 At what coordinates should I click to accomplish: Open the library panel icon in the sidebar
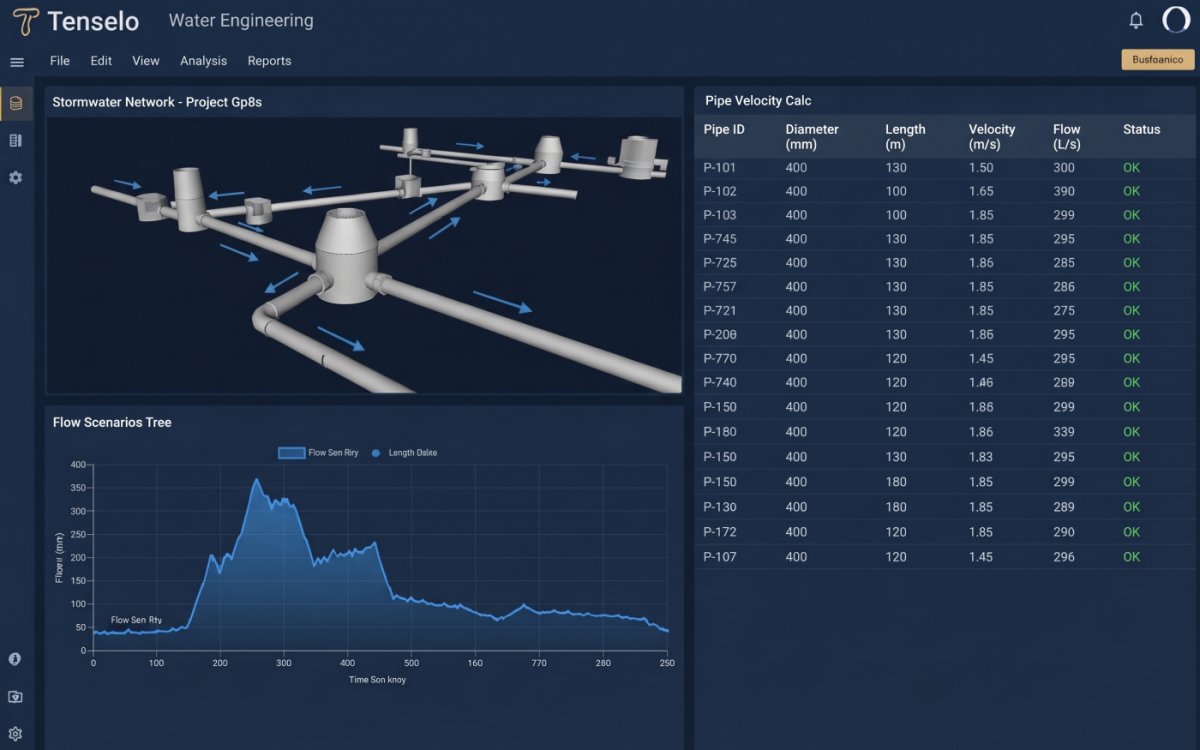pyautogui.click(x=15, y=140)
